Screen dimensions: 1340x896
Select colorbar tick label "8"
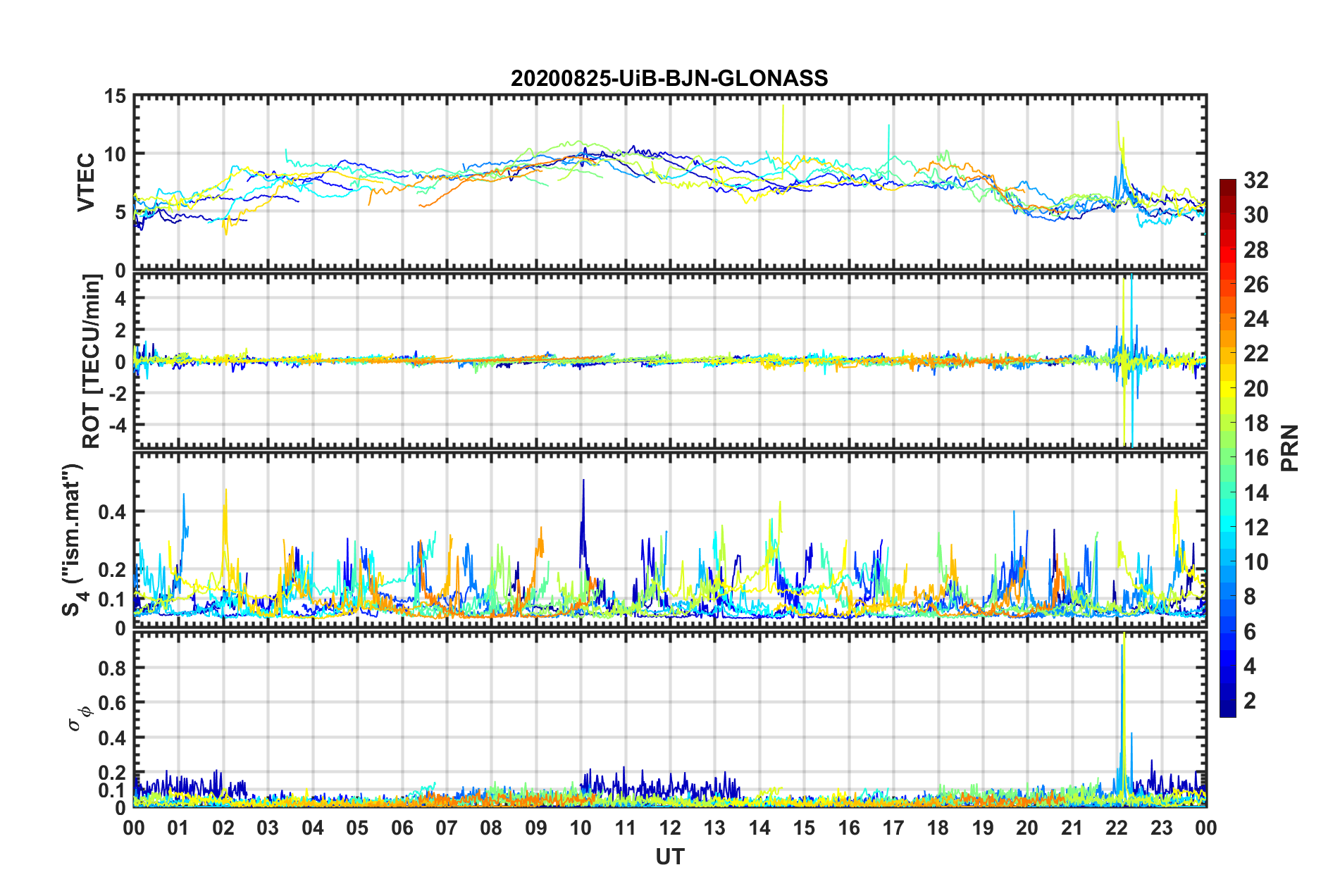click(1250, 597)
